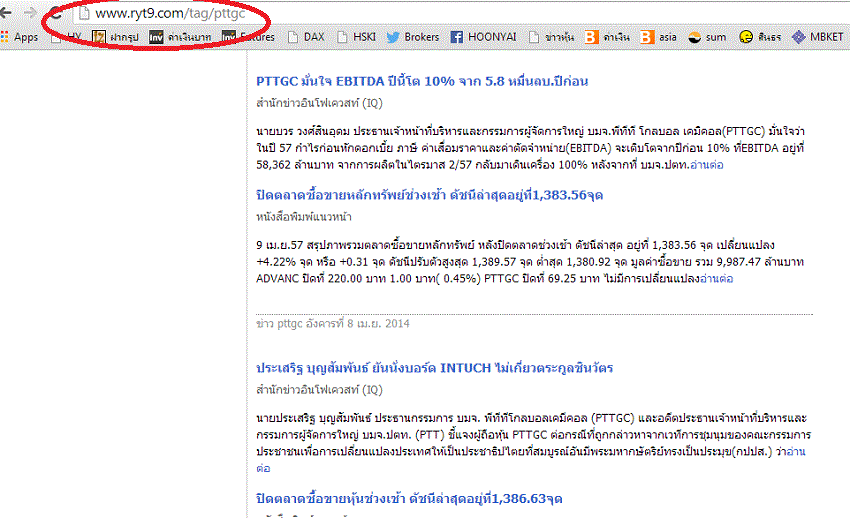Click source label หนังสือพิมพ์แนวหน้า
Image resolution: width=850 pixels, height=518 pixels.
point(304,217)
